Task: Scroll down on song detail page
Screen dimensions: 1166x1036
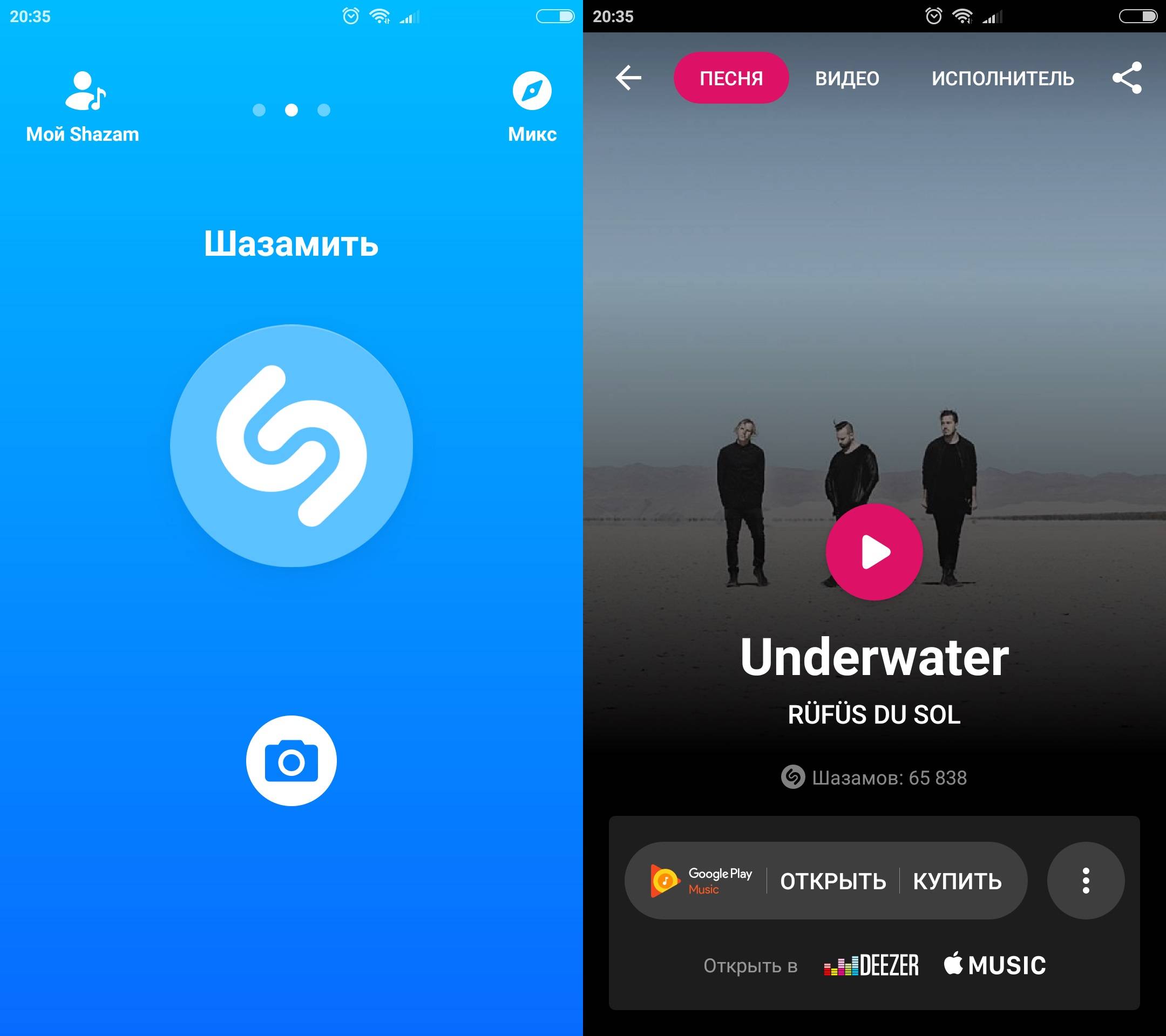Action: 874,600
